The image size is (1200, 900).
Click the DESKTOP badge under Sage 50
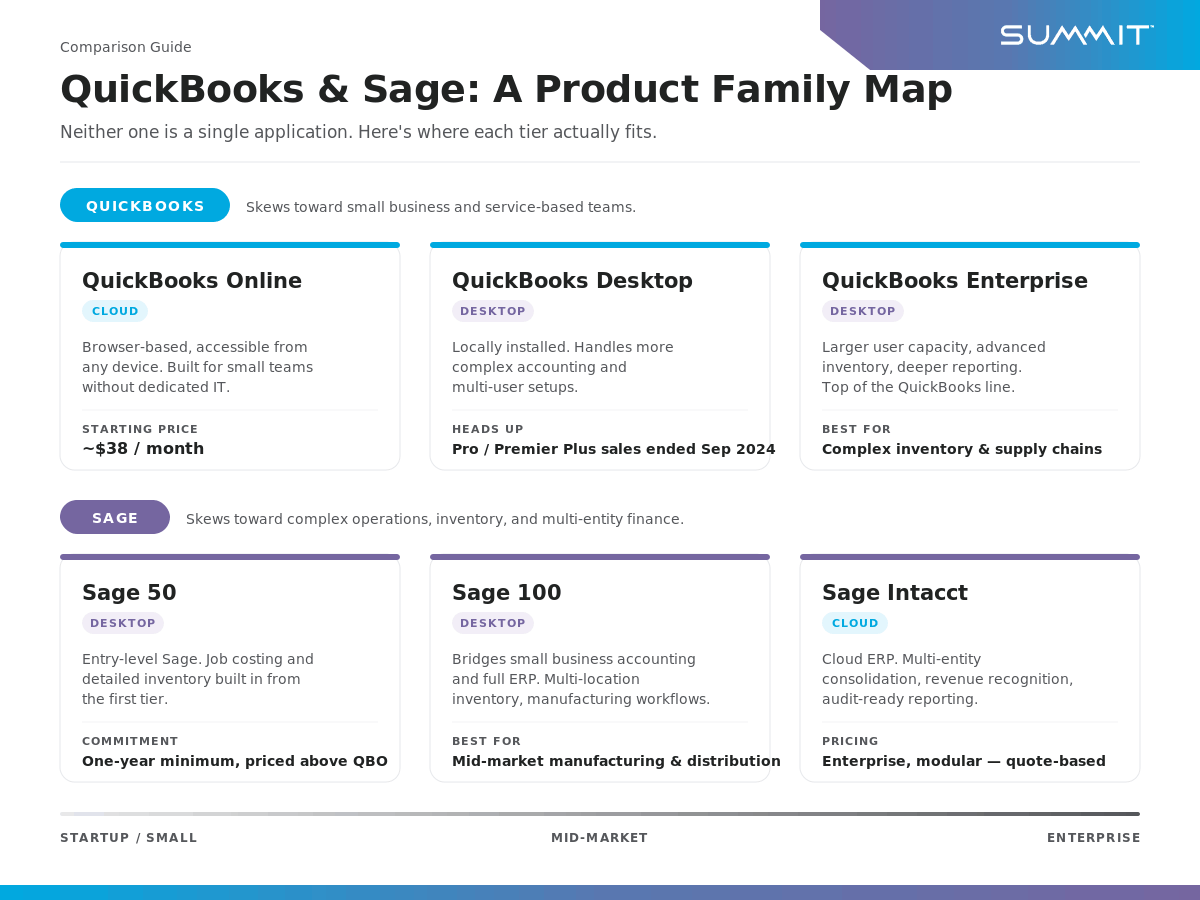pyautogui.click(x=123, y=623)
